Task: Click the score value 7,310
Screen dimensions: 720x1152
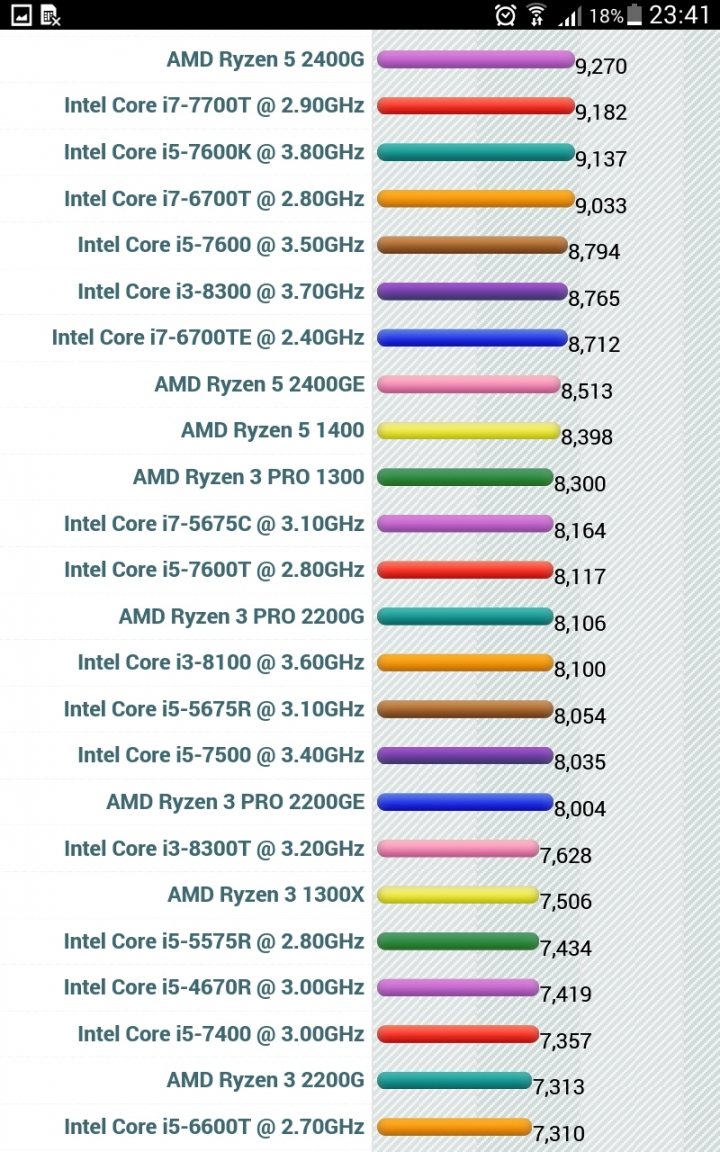Action: point(559,1134)
